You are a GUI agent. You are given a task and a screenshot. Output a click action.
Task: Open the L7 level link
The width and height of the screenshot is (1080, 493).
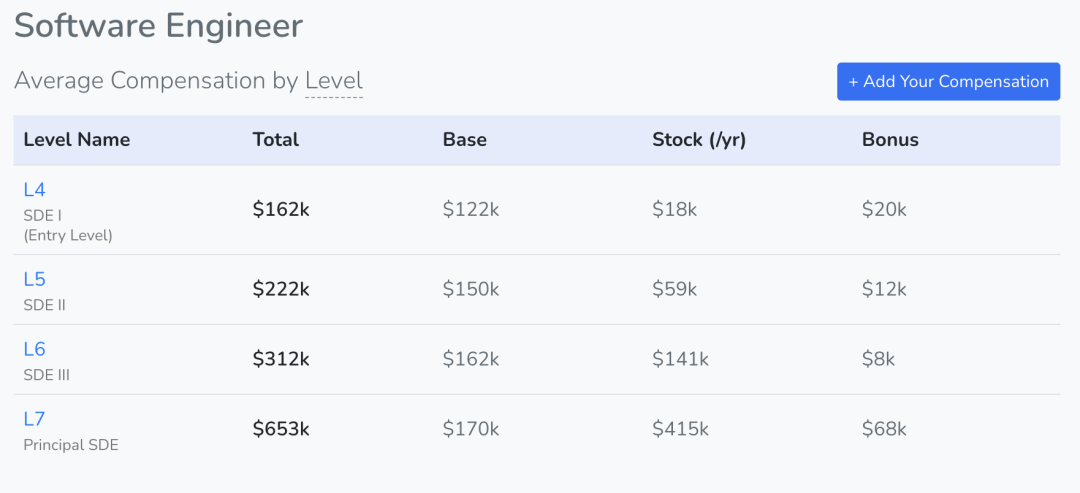(x=34, y=419)
